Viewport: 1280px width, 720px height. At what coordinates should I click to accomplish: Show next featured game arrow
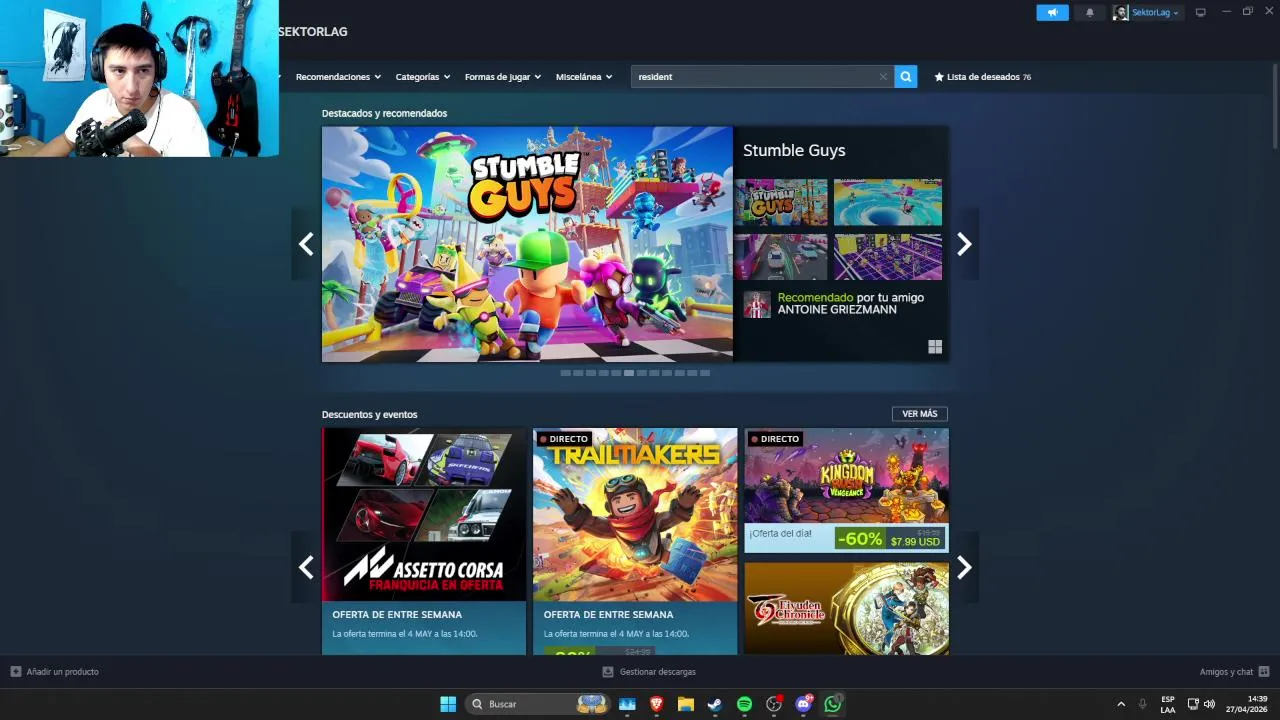(964, 244)
